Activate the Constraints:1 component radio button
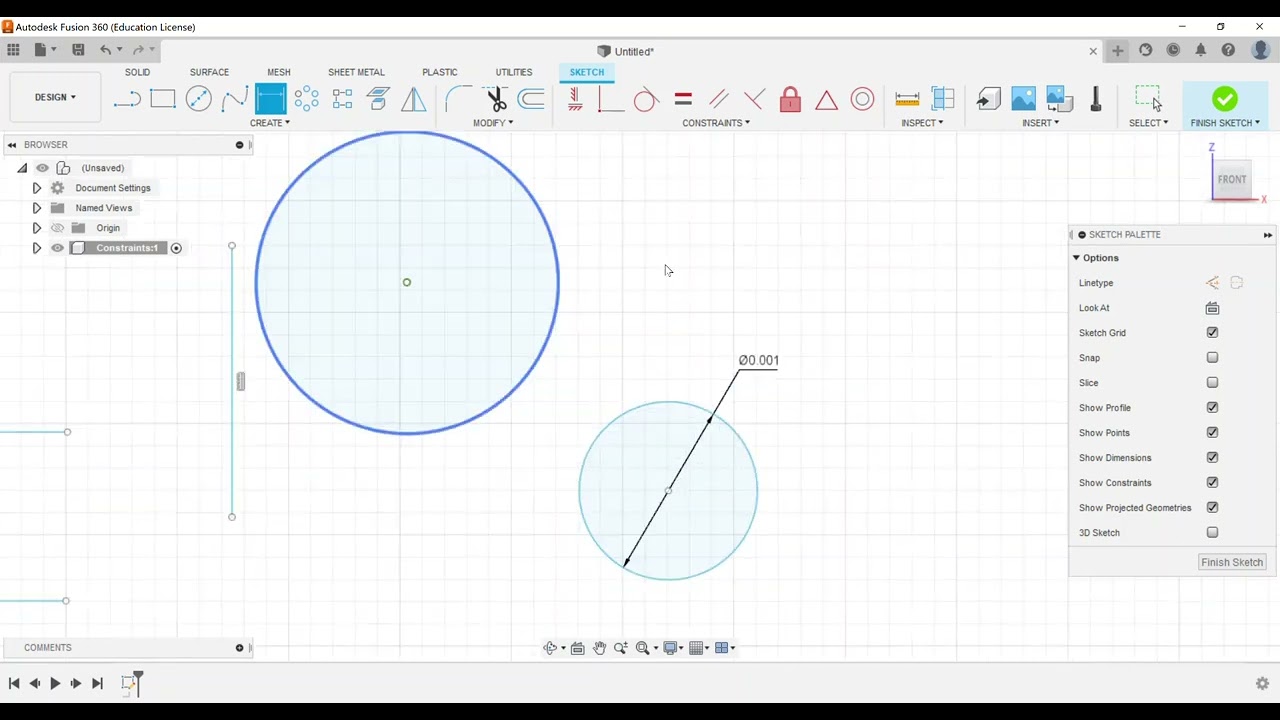Viewport: 1280px width, 720px height. 176,248
